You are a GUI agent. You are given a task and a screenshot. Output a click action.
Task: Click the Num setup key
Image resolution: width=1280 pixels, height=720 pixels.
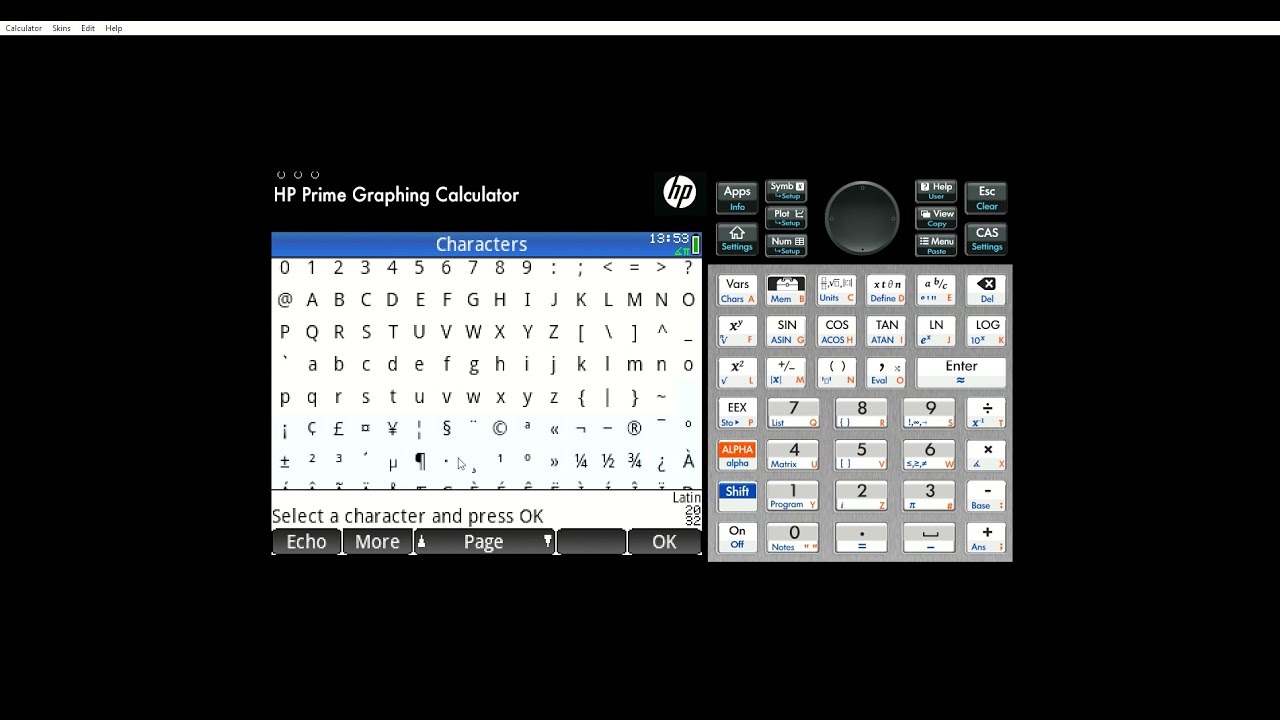[787, 245]
